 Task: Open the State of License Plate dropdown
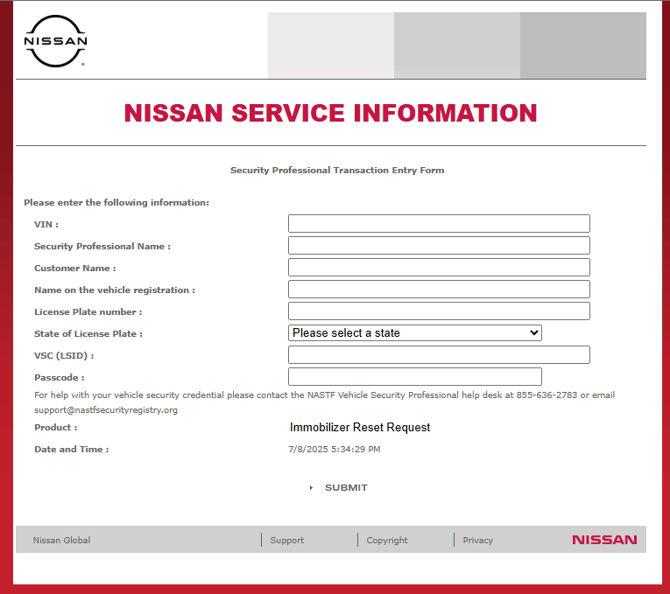click(415, 332)
